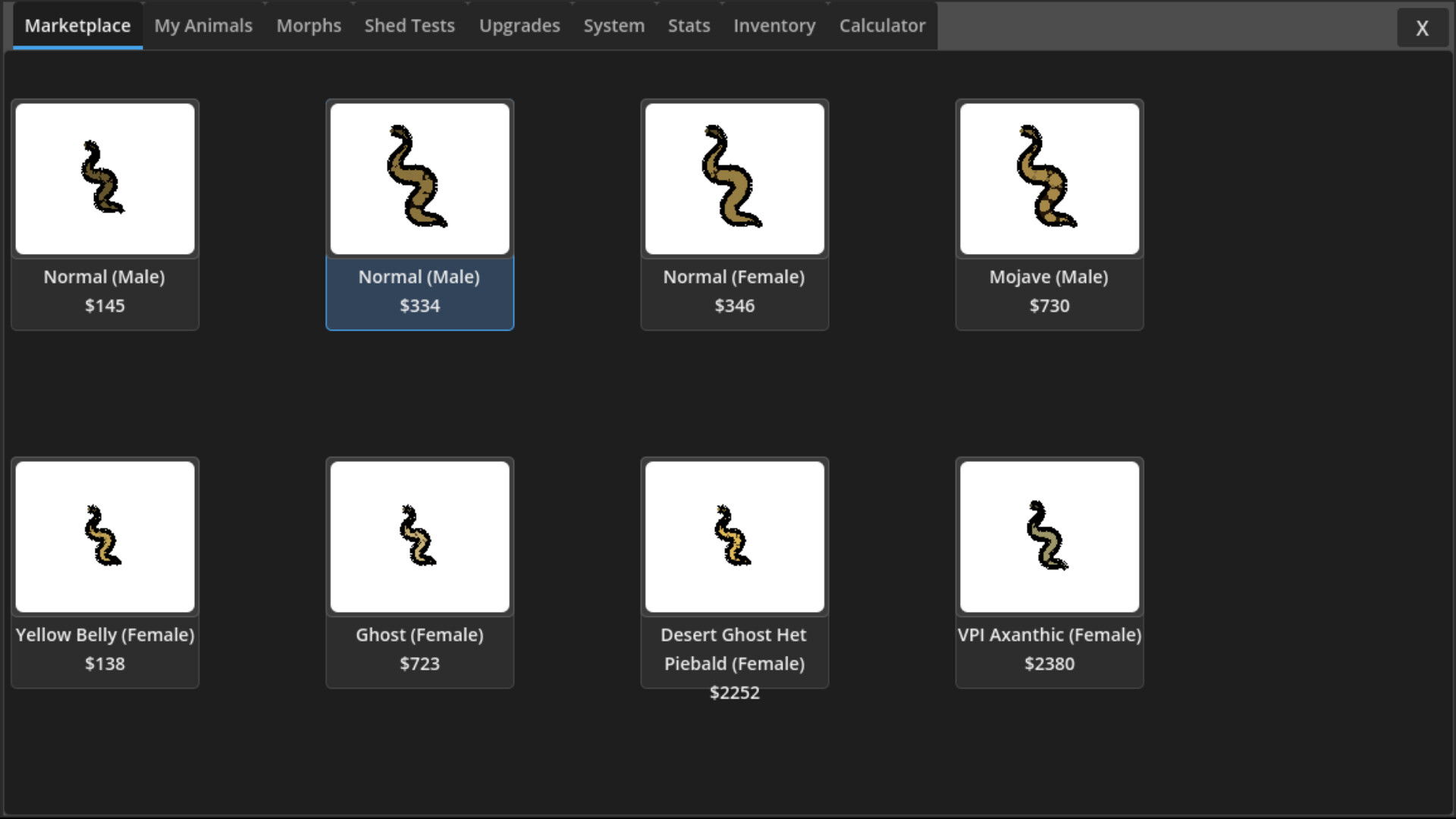Pick the Desert Ghost Het Piebald snake image
The width and height of the screenshot is (1456, 819).
(x=734, y=537)
